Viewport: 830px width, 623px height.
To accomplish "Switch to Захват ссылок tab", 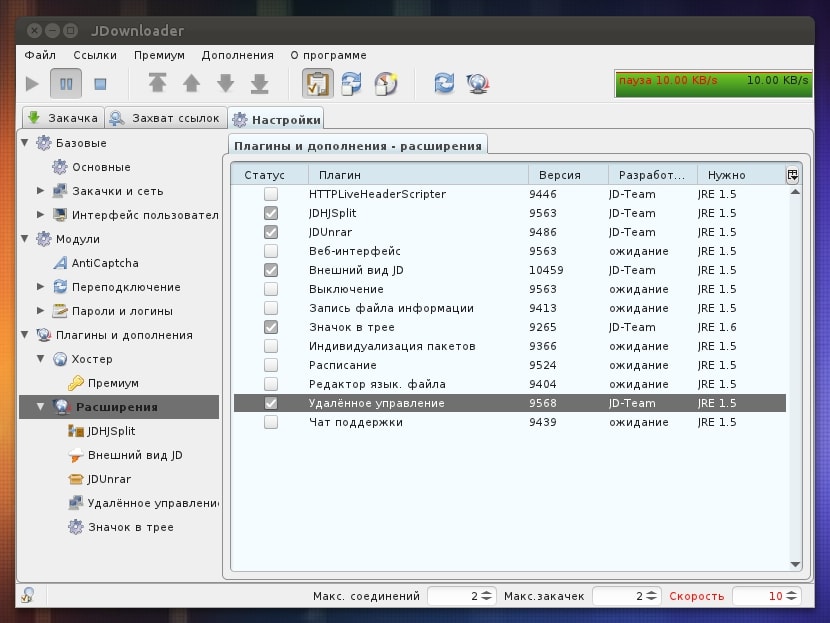I will click(x=166, y=118).
